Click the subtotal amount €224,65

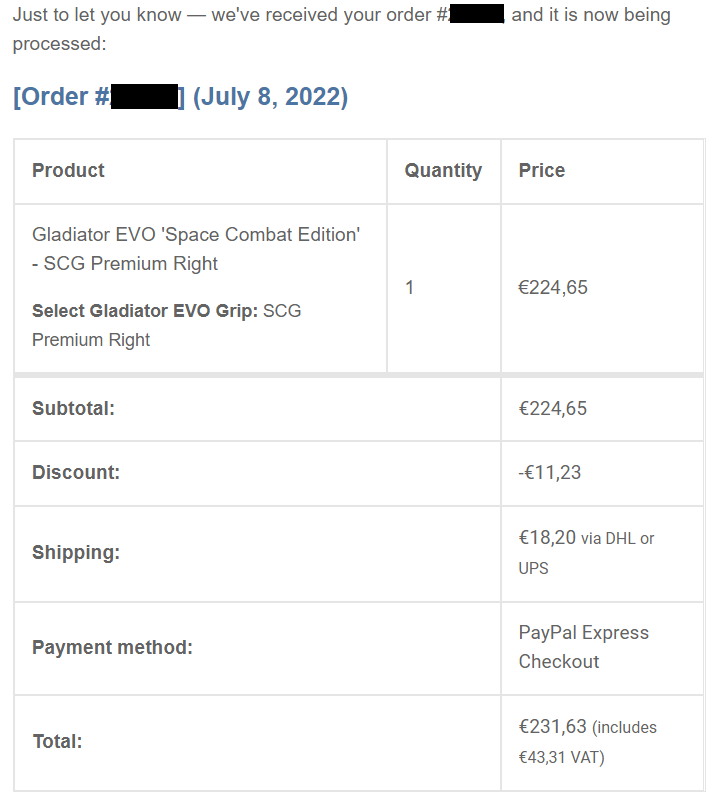(553, 408)
